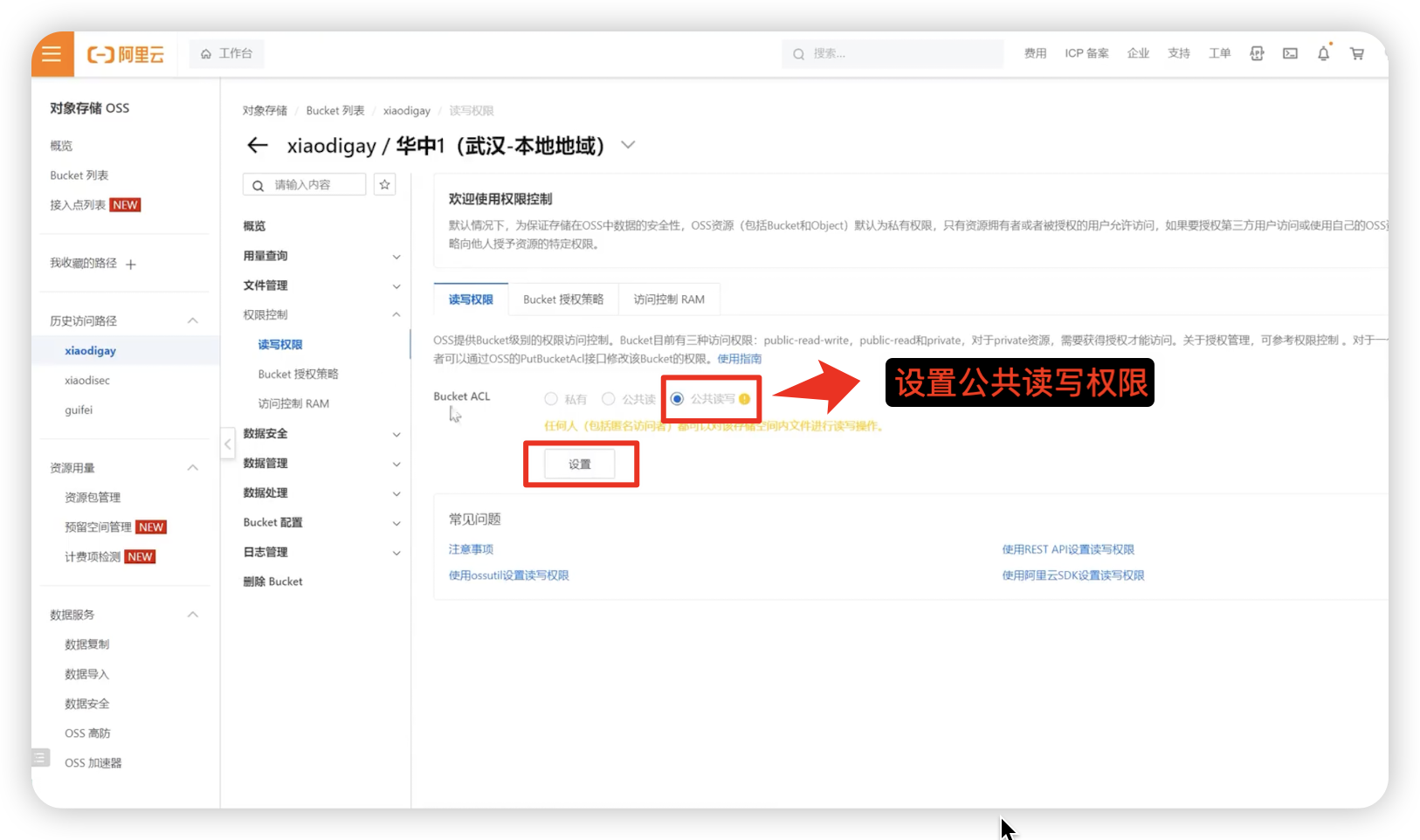Open 概览 in the OSS sidebar

pos(61,146)
